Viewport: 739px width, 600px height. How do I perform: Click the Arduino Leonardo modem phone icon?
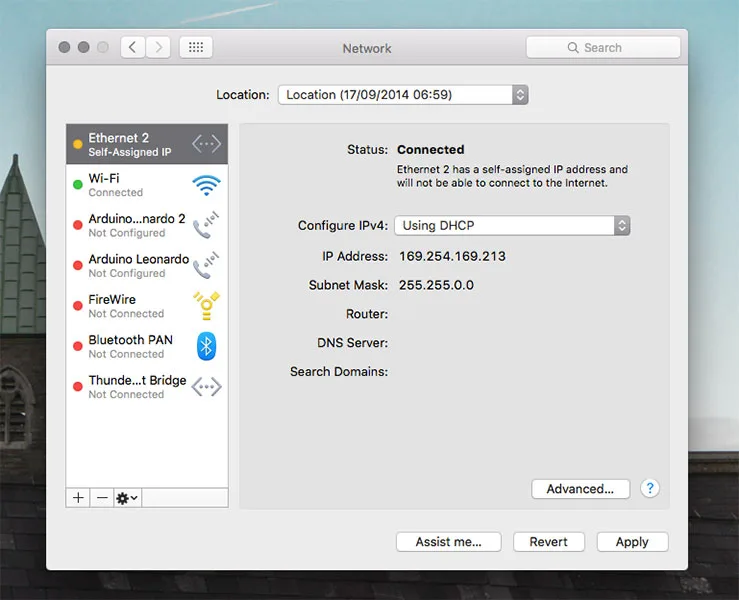click(206, 266)
